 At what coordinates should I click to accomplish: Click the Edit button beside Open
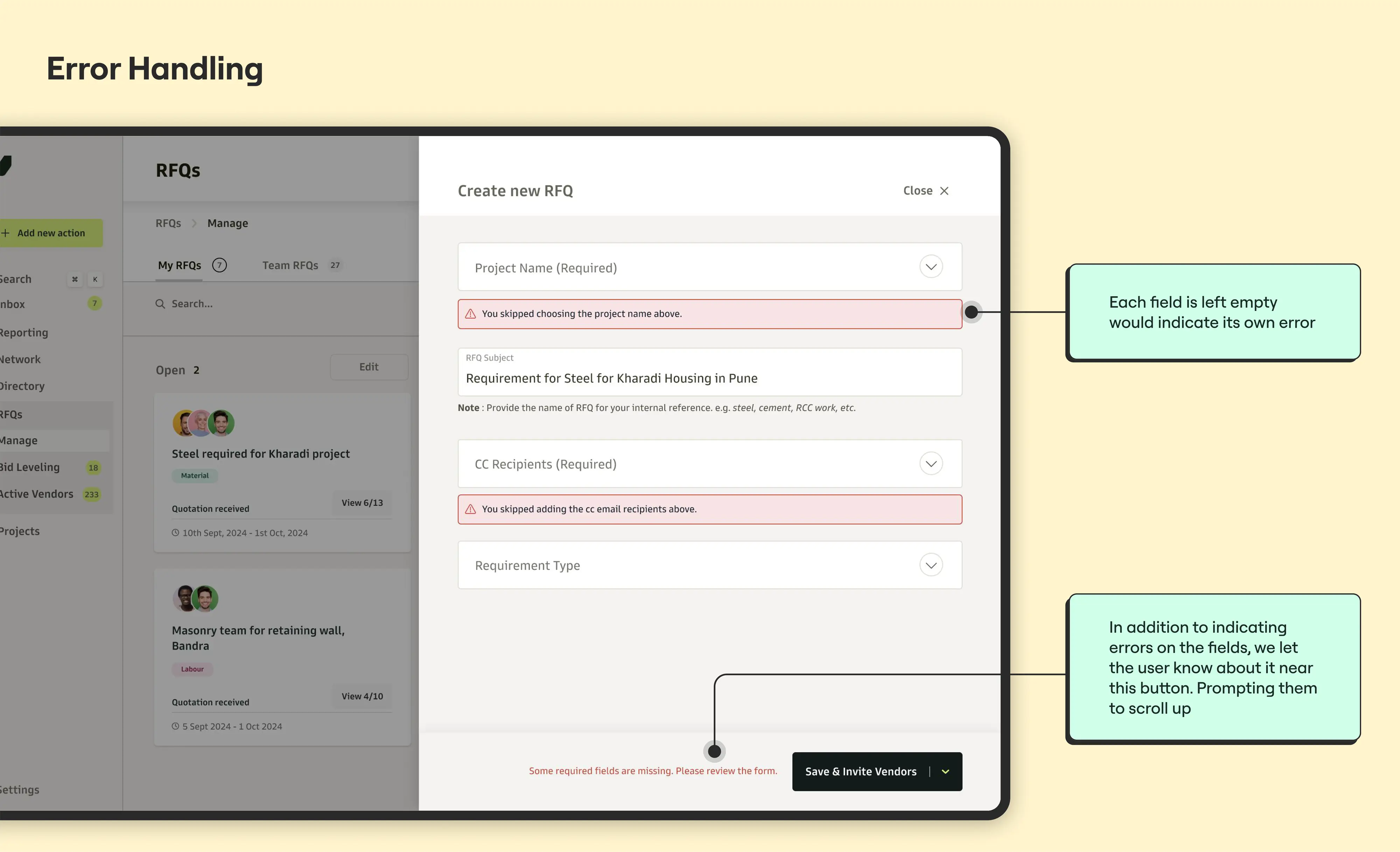pos(369,367)
